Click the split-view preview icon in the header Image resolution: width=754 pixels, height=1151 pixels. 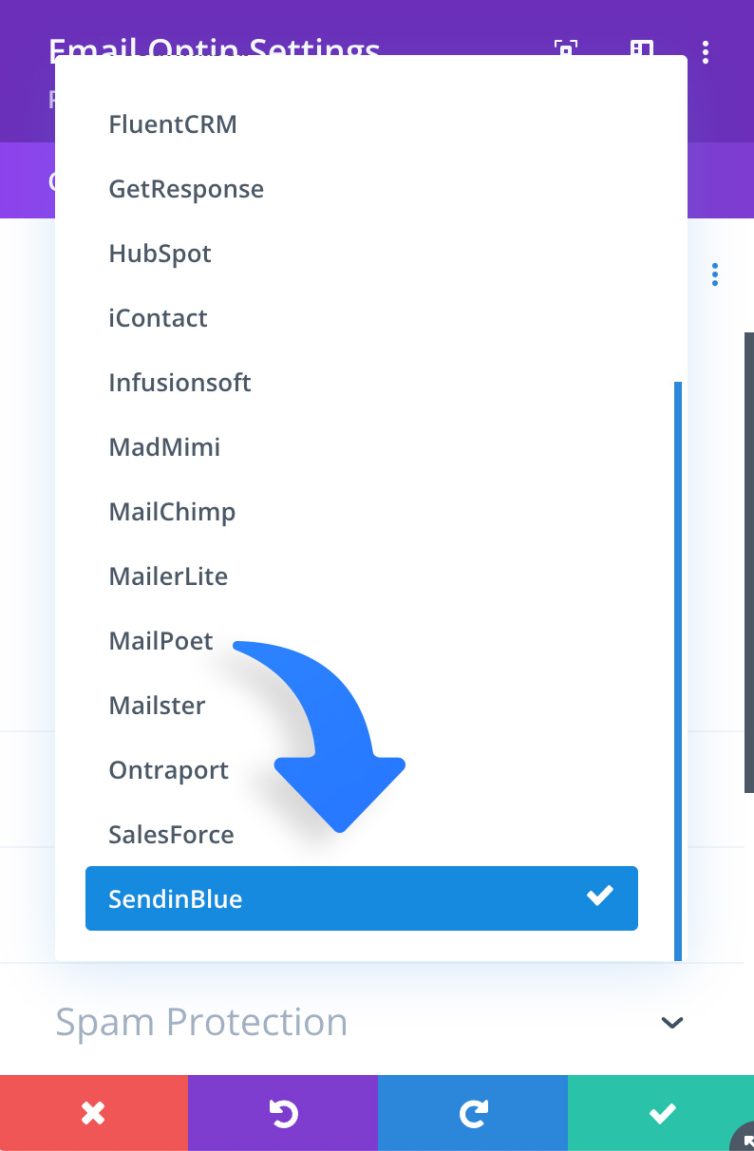click(x=641, y=51)
